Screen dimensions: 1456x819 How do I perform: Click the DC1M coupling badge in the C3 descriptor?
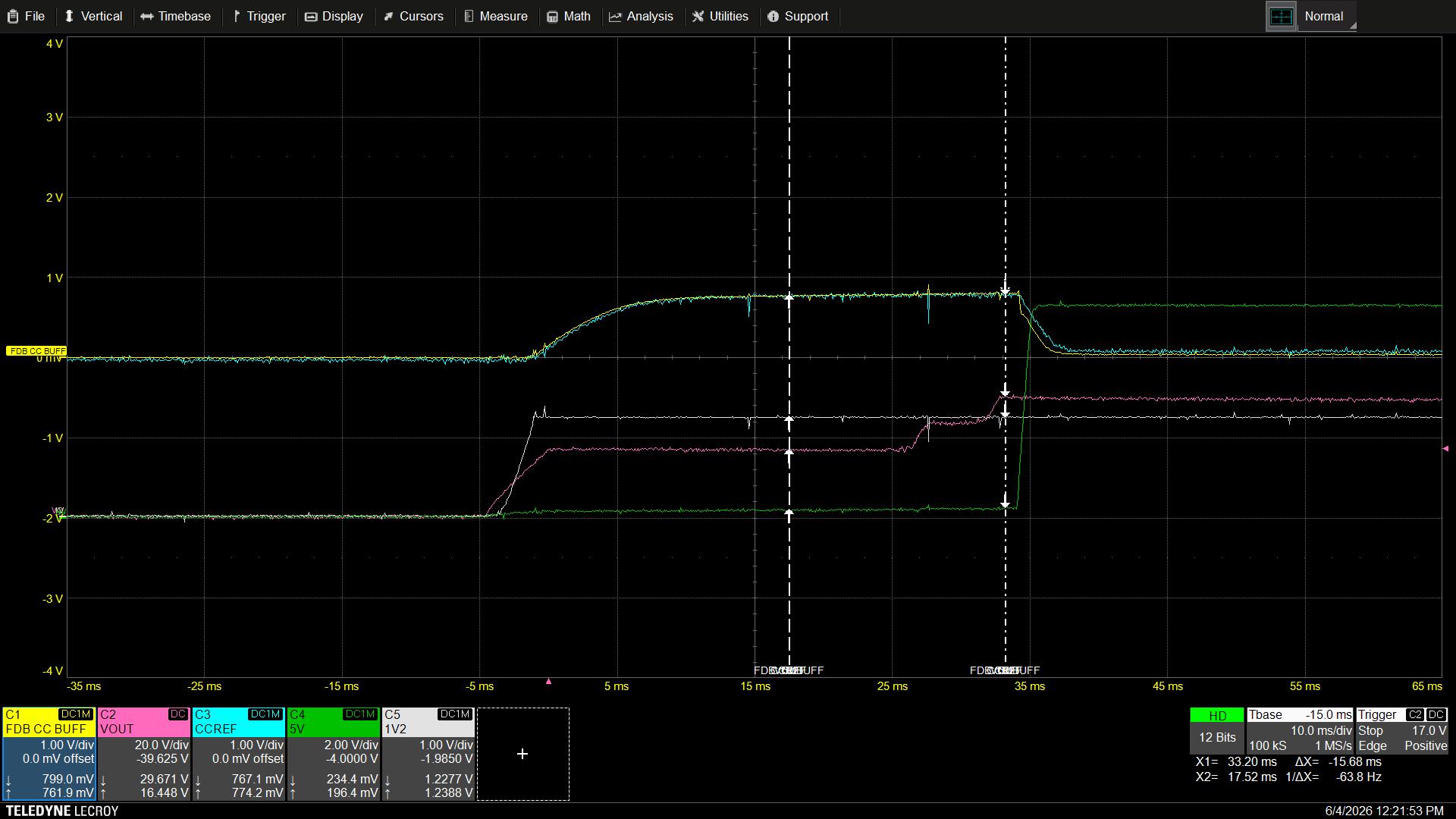point(265,714)
